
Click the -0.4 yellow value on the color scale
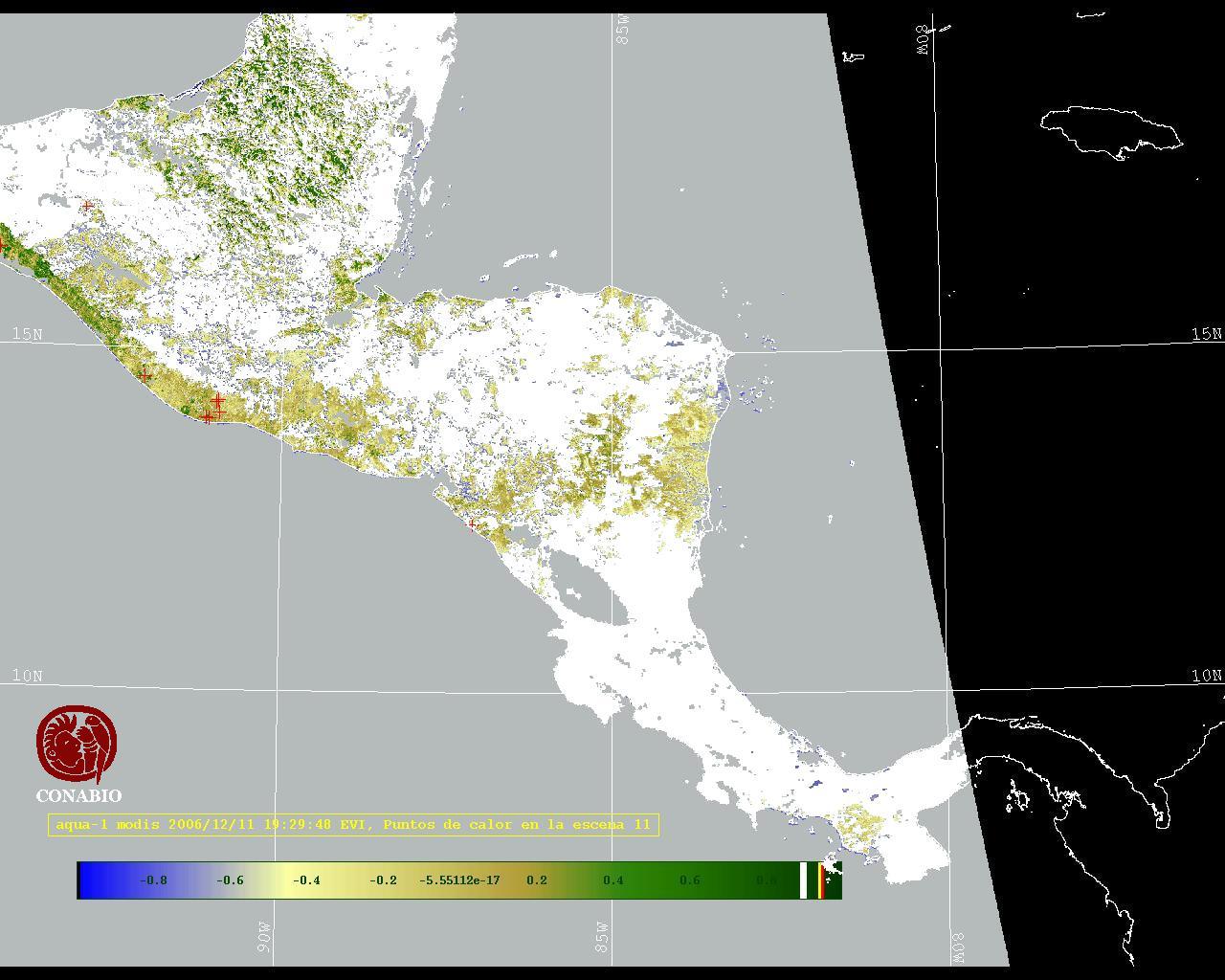click(x=306, y=880)
